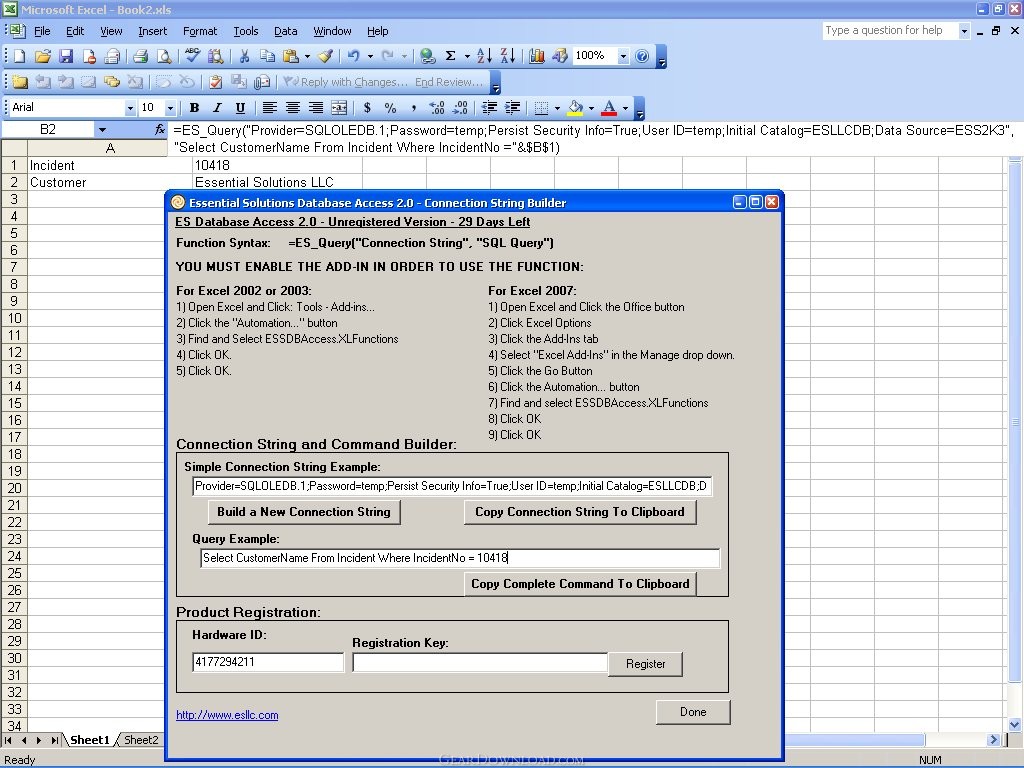Switch to the Sheet2 tab
Screen dimensions: 1024x768
pos(141,740)
